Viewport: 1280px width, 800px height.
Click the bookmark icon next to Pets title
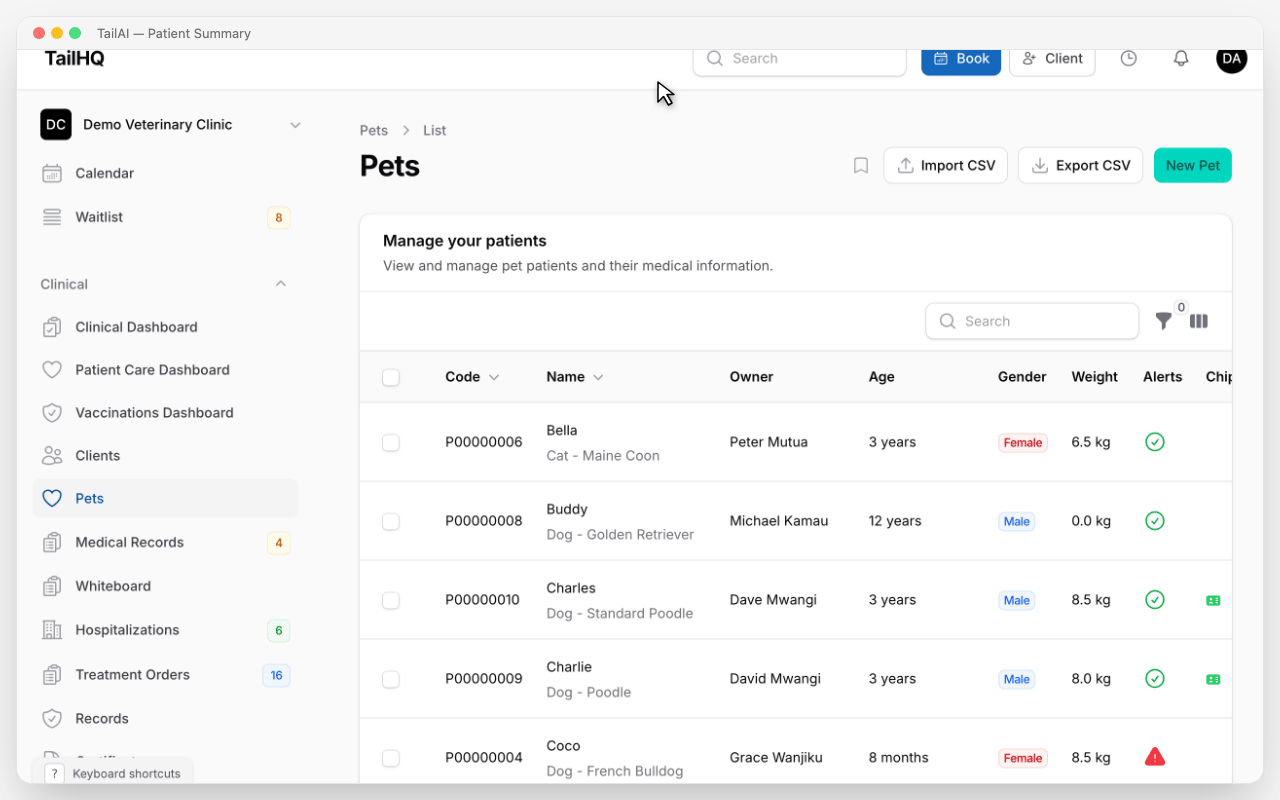[860, 165]
